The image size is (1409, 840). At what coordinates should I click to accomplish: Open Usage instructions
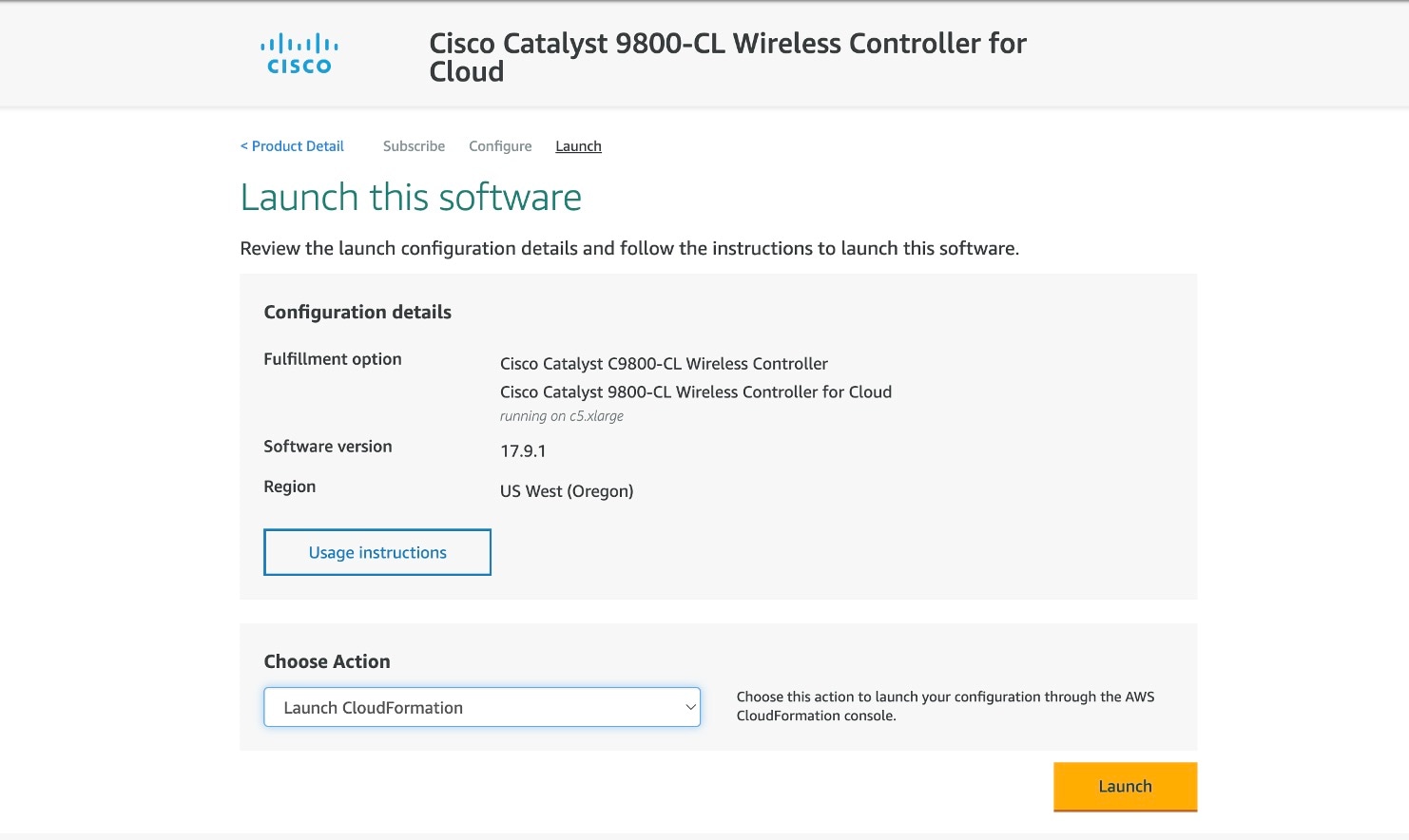[x=377, y=552]
